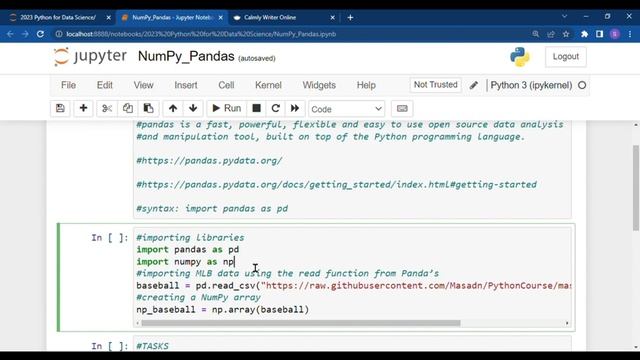Open the File menu
The width and height of the screenshot is (640, 360).
pyautogui.click(x=68, y=85)
